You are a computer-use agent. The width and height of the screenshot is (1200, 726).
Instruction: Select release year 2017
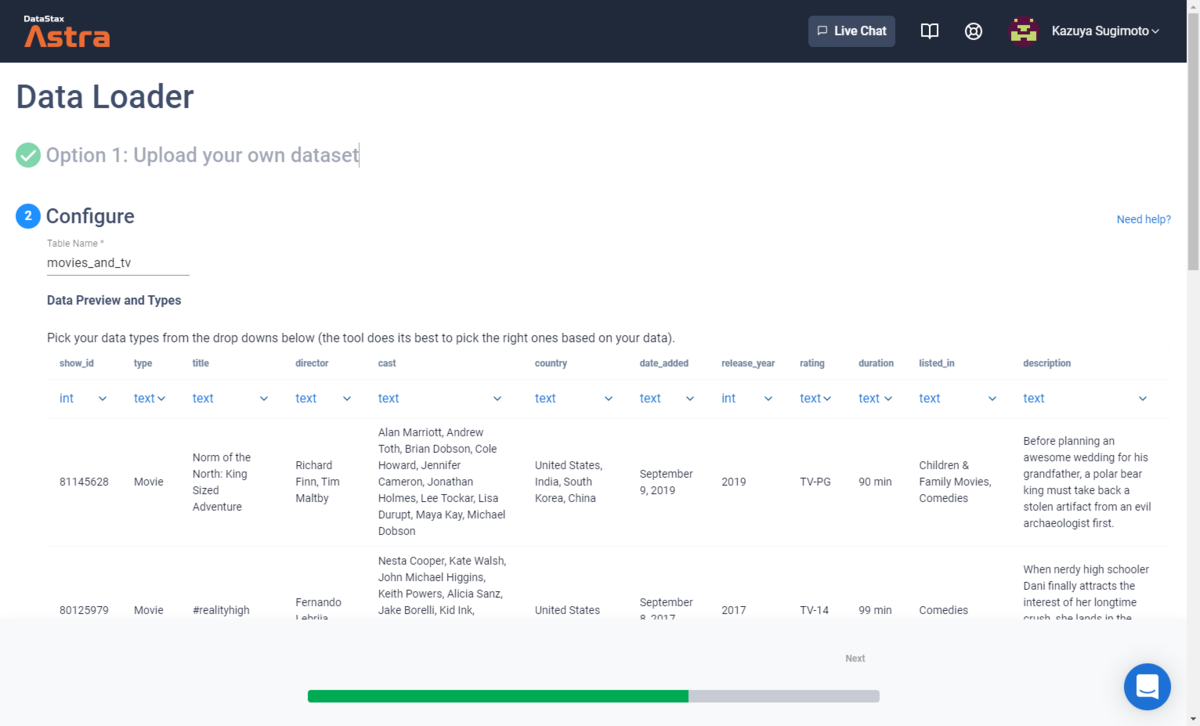734,610
